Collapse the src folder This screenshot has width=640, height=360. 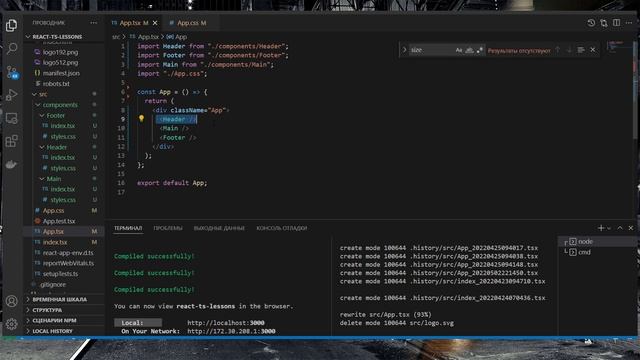coord(64,94)
